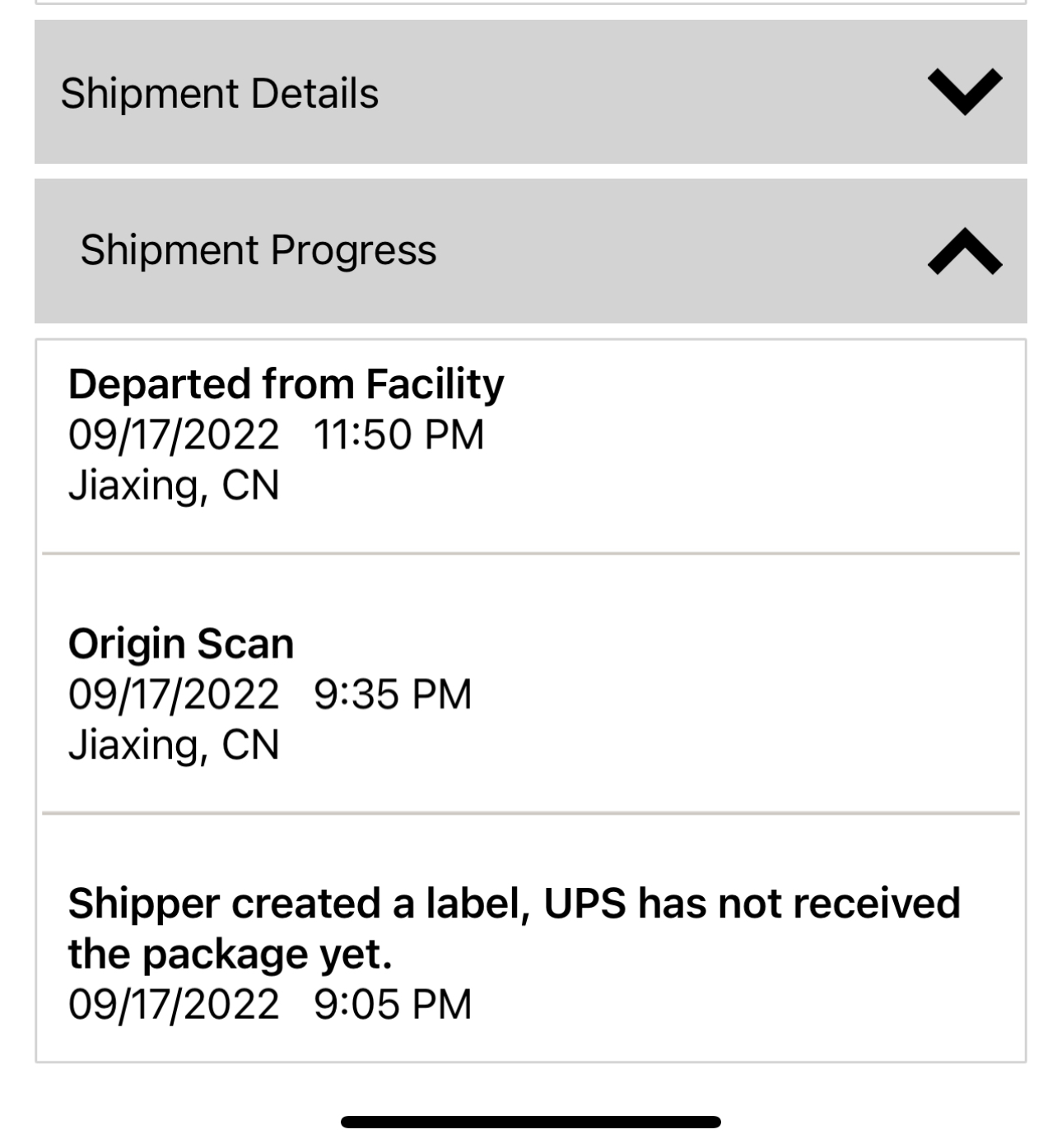Click "the package yet." text line
This screenshot has height=1148, width=1057.
(x=230, y=954)
